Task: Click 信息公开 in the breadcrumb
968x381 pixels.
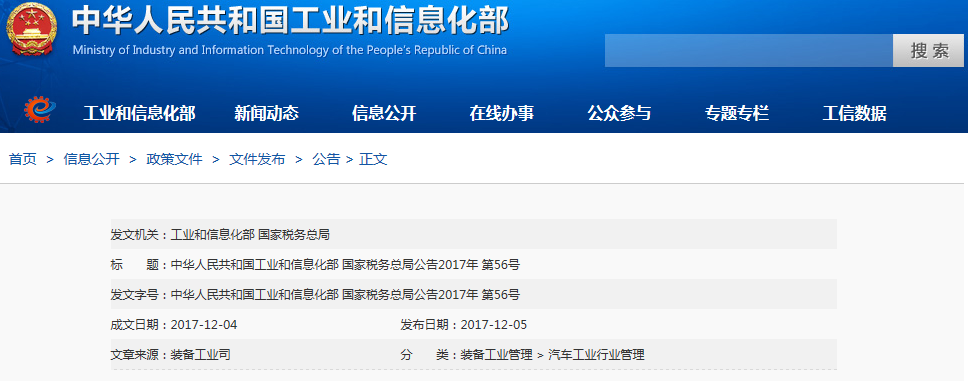Action: pos(91,159)
